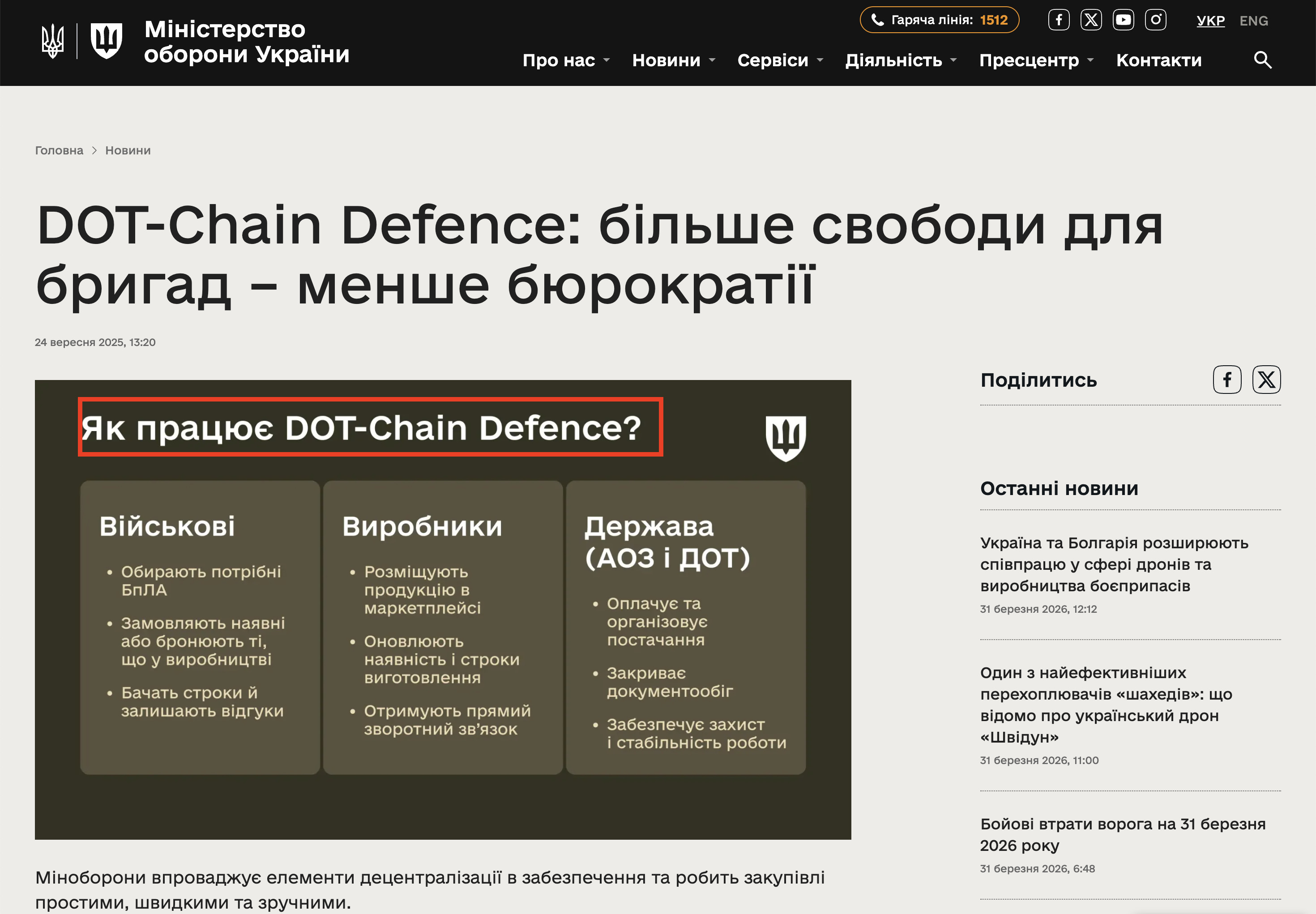Click the date 31 березня 2026, 6:48
Image resolution: width=1316 pixels, height=914 pixels.
click(x=1037, y=868)
